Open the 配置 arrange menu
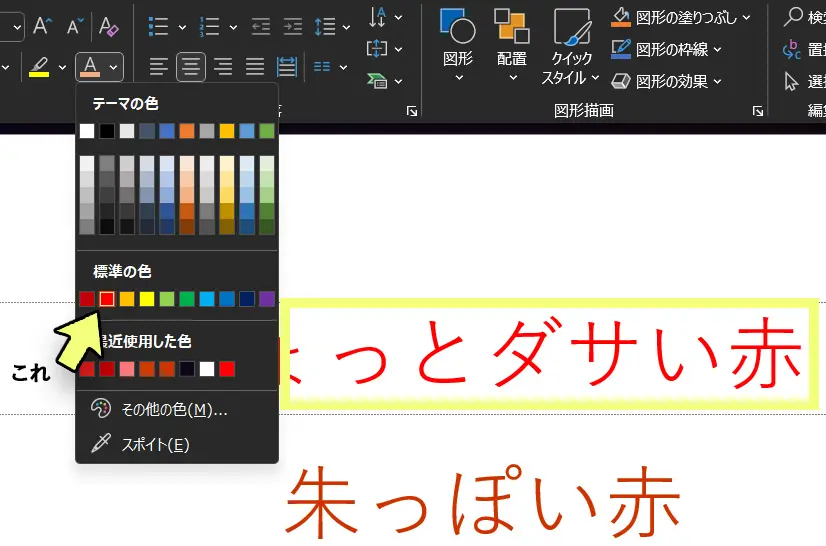Screen dimensions: 826x546 pos(512,44)
